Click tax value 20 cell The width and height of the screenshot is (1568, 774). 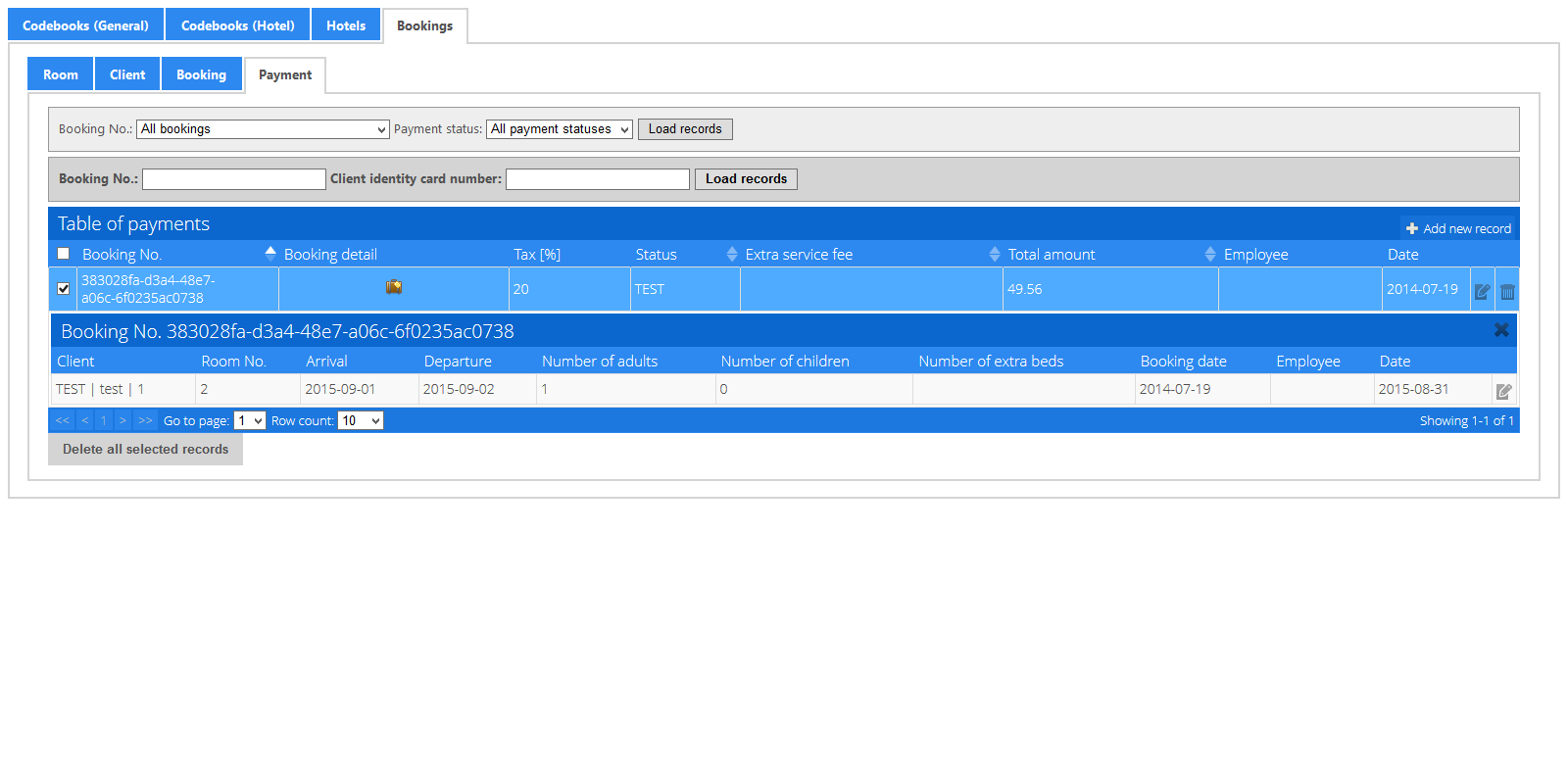(569, 289)
